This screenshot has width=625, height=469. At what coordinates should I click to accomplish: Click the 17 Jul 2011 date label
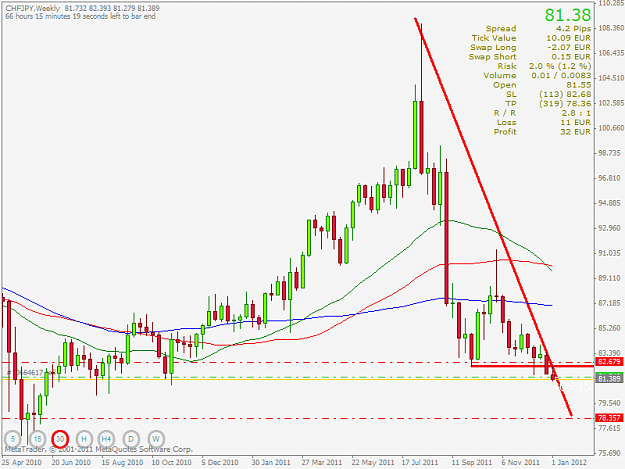(x=420, y=462)
